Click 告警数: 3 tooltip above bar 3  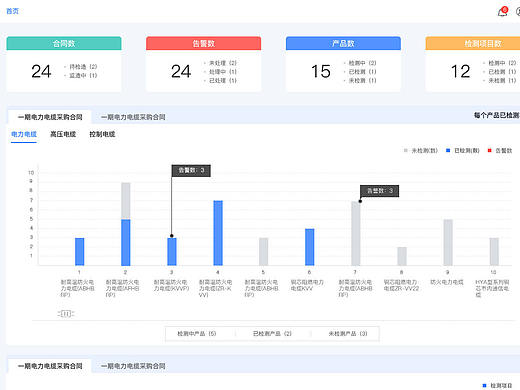pos(191,170)
